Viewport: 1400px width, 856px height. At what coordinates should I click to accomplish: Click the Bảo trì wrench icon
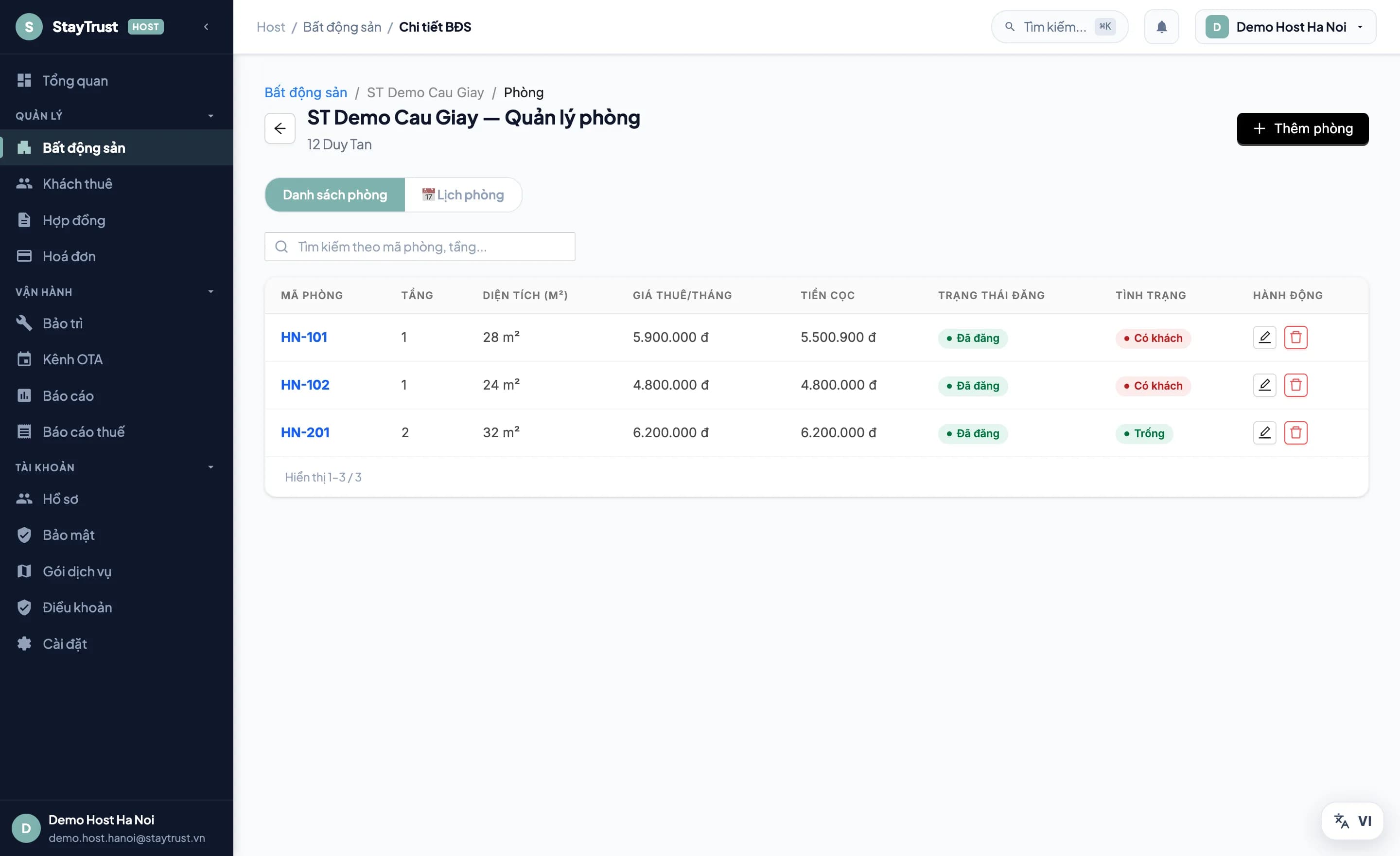(x=24, y=323)
